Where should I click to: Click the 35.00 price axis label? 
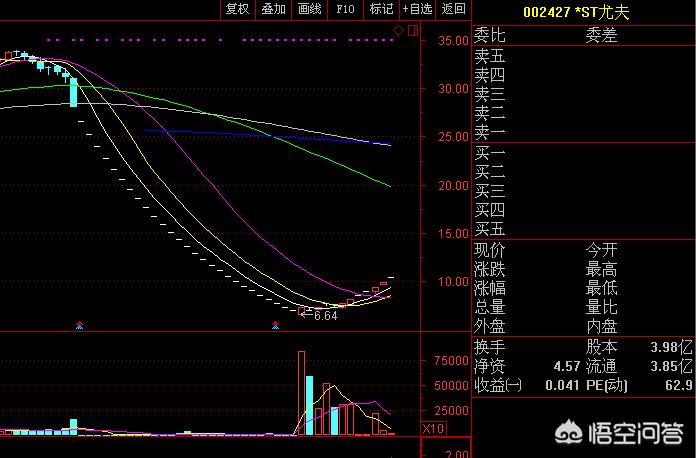(454, 41)
